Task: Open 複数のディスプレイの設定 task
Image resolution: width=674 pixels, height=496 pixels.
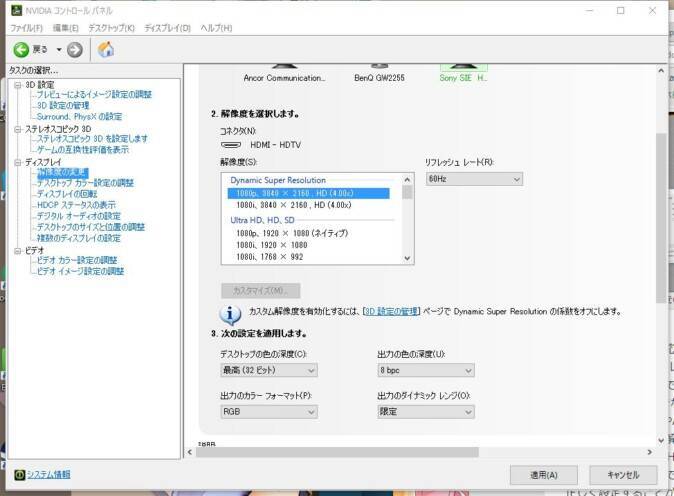Action: (x=79, y=239)
